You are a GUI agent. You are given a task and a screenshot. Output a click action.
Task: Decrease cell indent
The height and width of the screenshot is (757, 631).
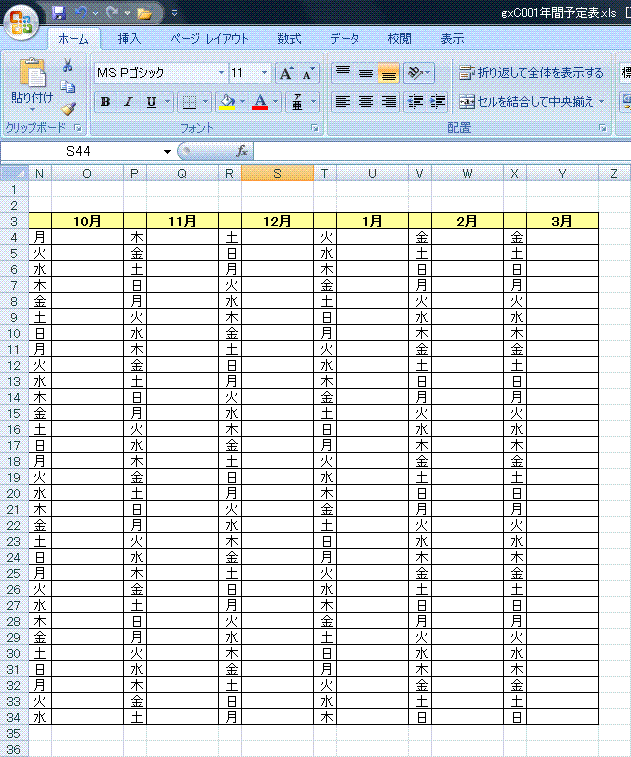tap(415, 102)
